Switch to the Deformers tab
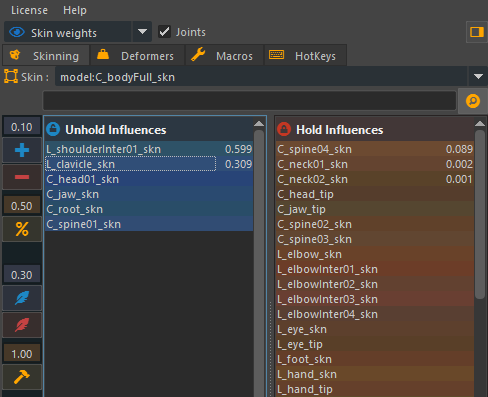This screenshot has width=488, height=397. click(x=137, y=56)
